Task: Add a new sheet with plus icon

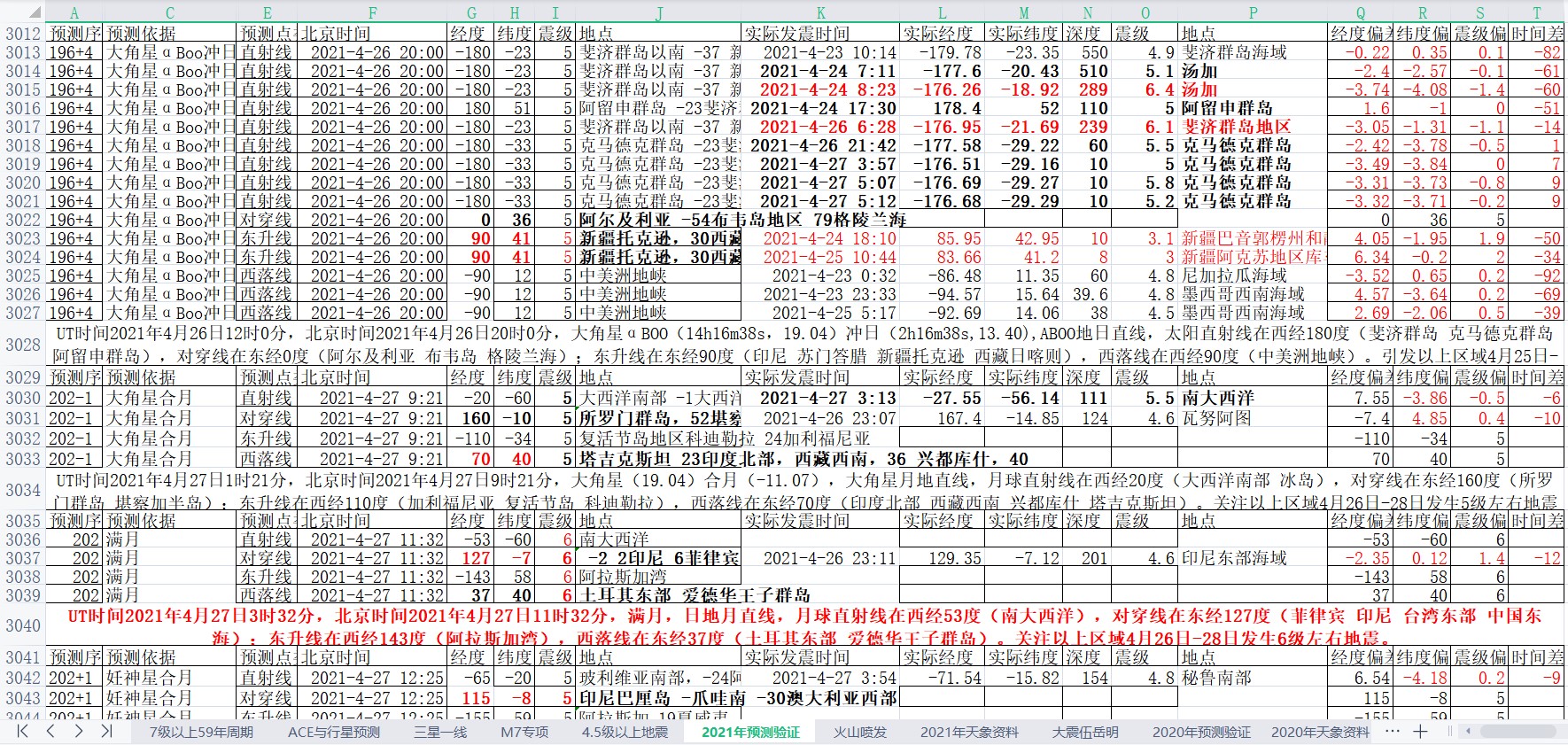Action: click(1420, 731)
